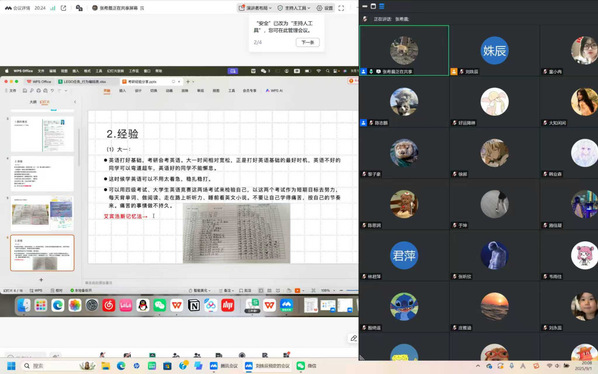The width and height of the screenshot is (598, 374).
Task: Open the meeting settings gear icon
Action: (325, 8)
